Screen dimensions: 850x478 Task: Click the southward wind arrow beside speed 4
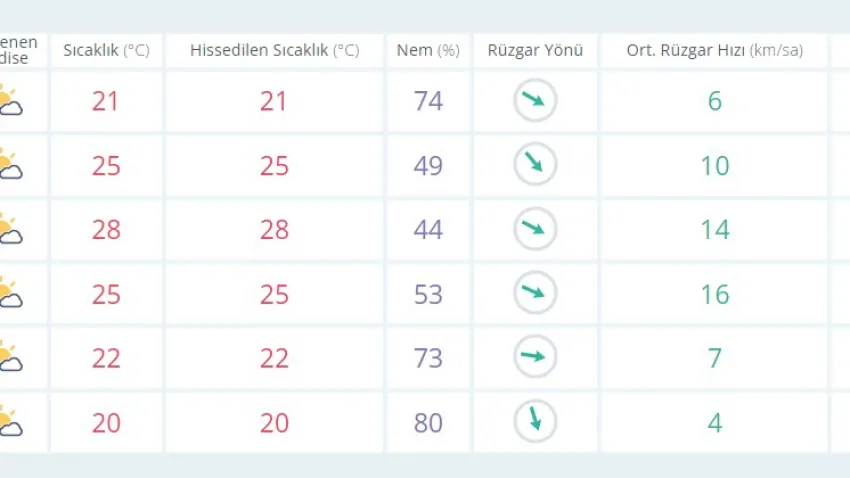(535, 421)
